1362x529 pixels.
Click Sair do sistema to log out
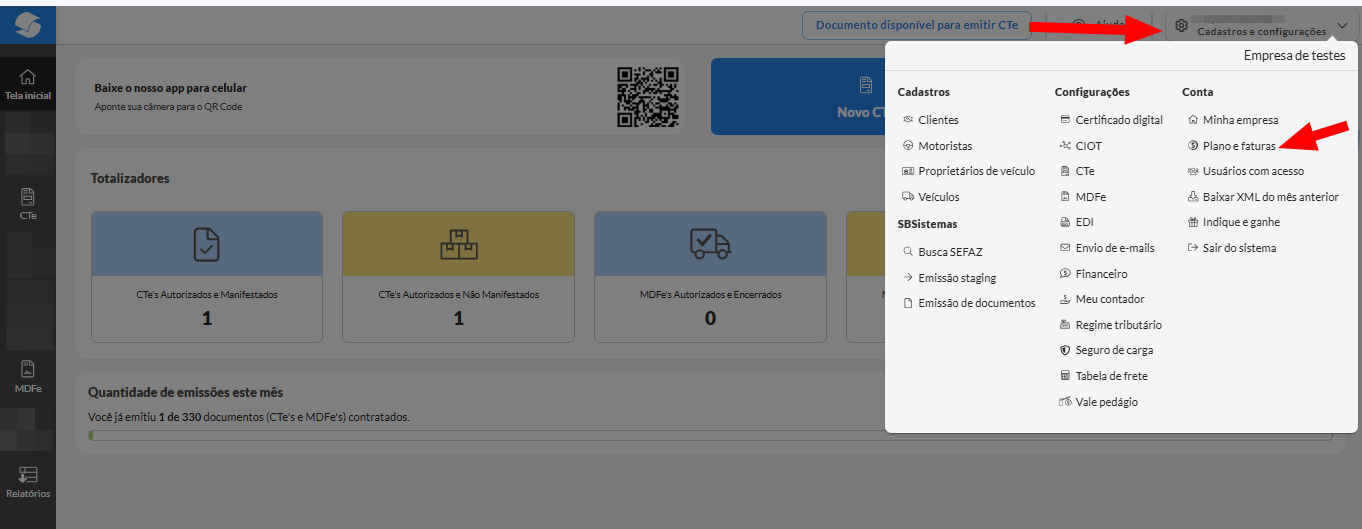click(1239, 248)
